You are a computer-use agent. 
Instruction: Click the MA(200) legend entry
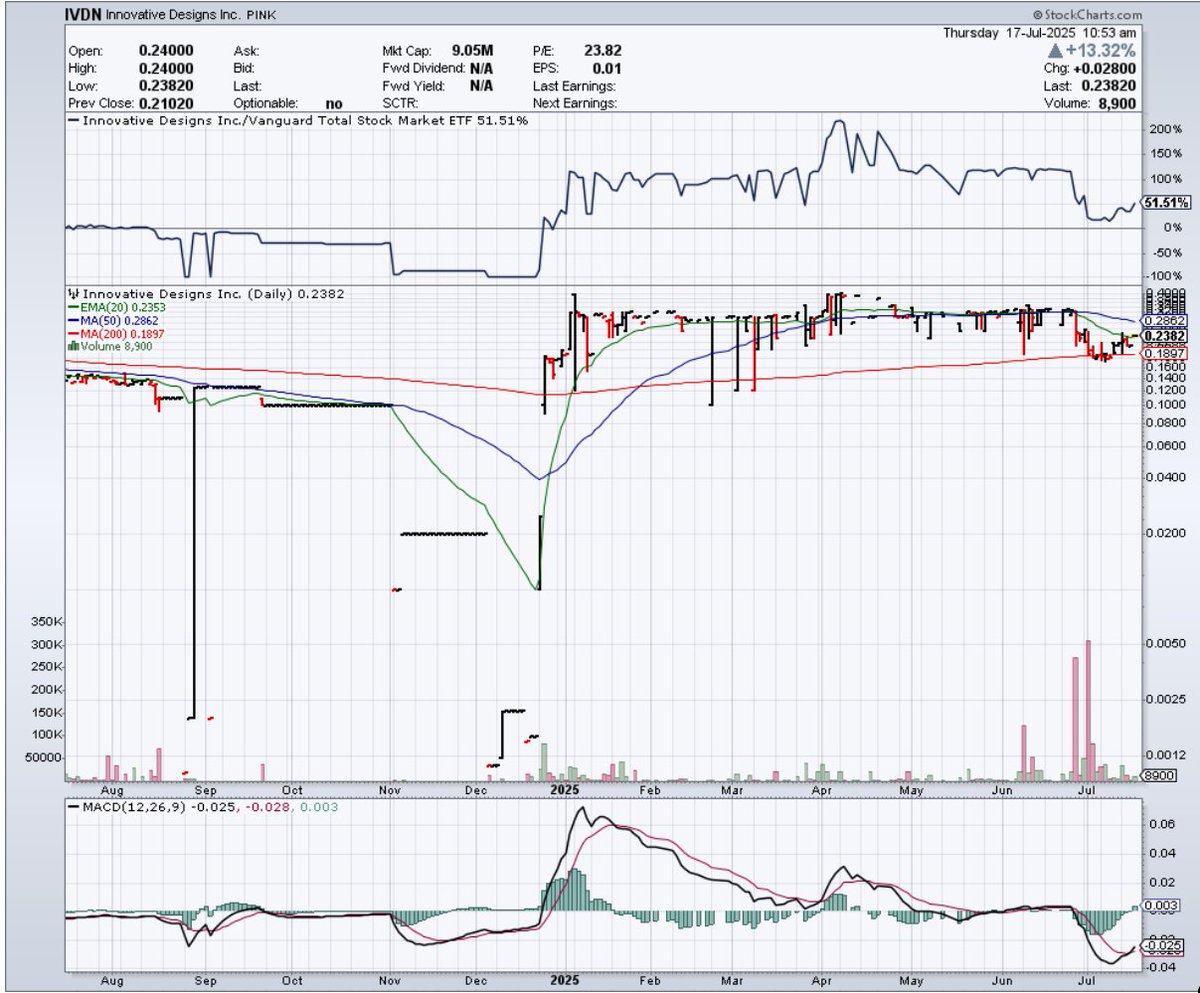tap(115, 333)
